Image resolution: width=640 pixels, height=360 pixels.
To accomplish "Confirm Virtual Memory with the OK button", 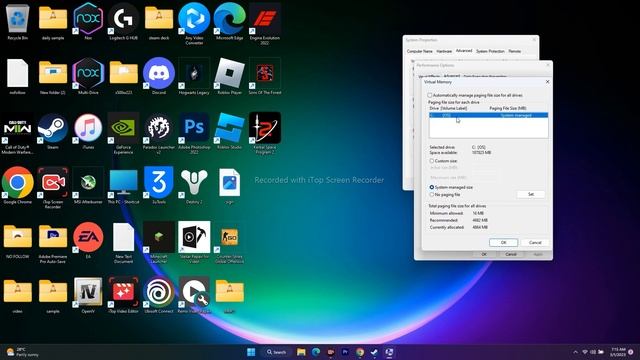I will (503, 242).
